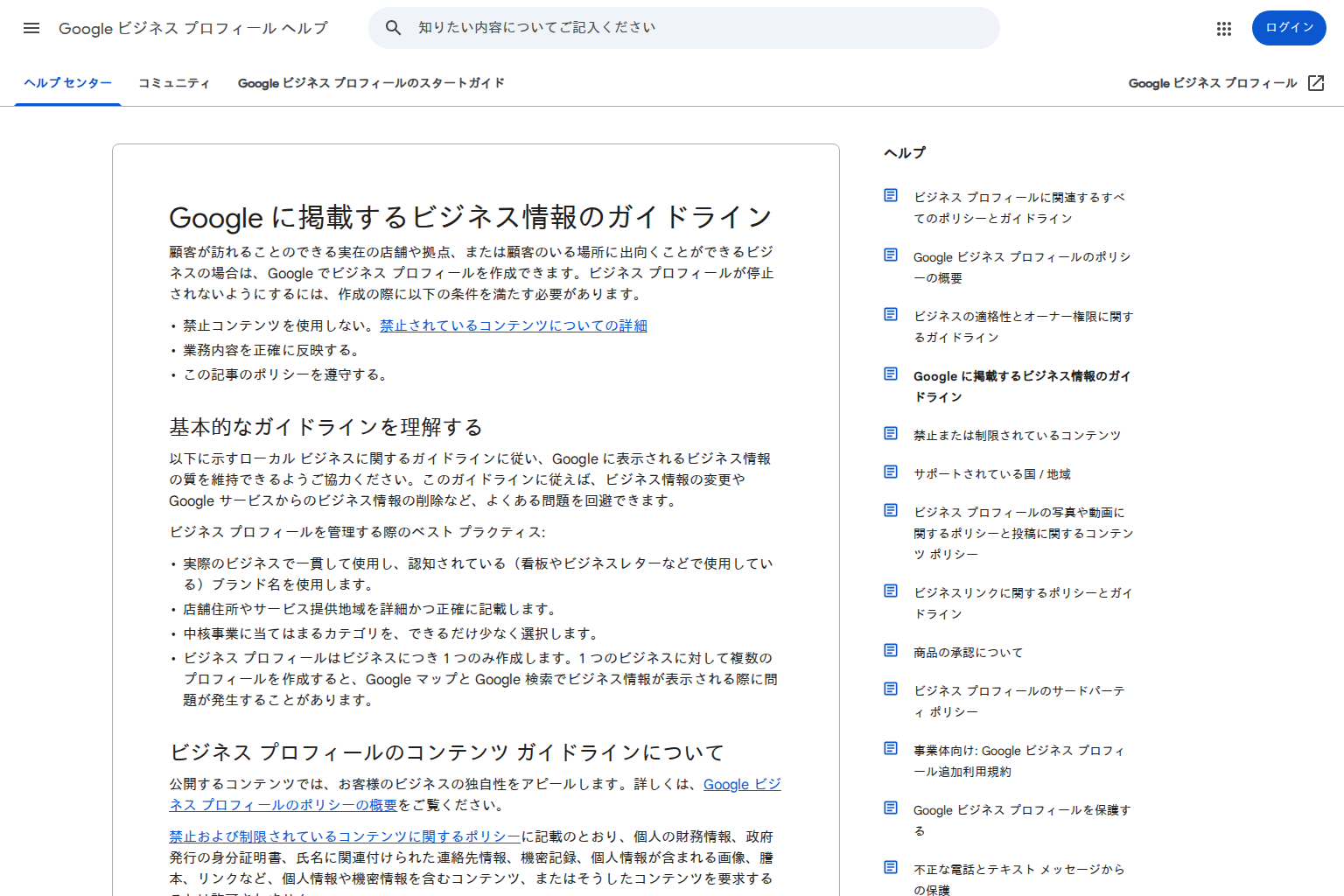Click the article icon beside ビジネス プロフィールのサードパーティ ポリシー

891,689
